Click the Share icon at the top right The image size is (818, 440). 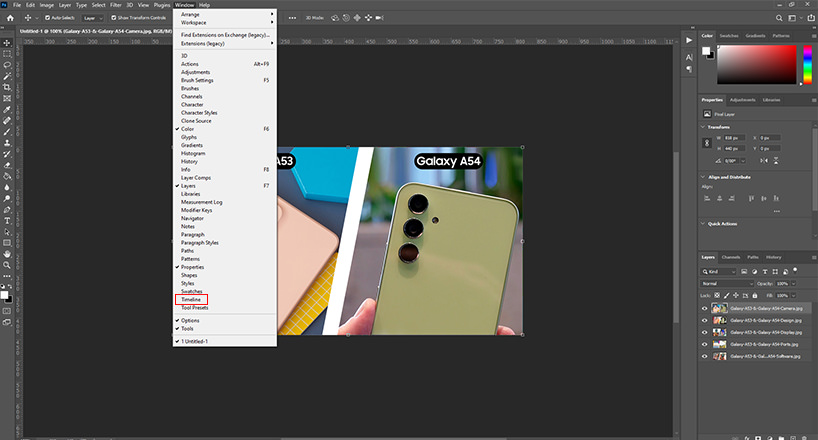811,18
